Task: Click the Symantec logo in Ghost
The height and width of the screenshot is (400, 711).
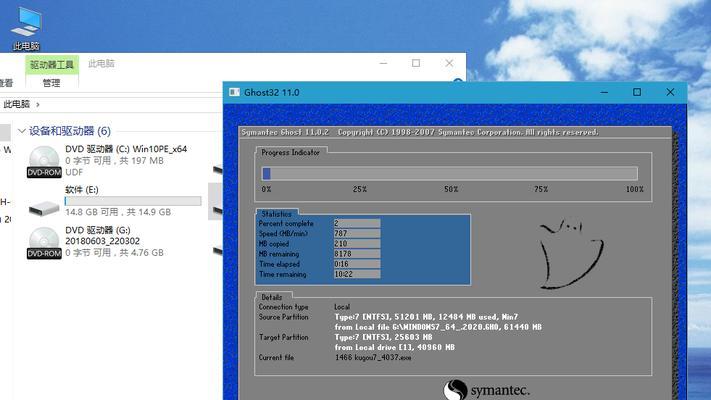Action: [x=487, y=390]
